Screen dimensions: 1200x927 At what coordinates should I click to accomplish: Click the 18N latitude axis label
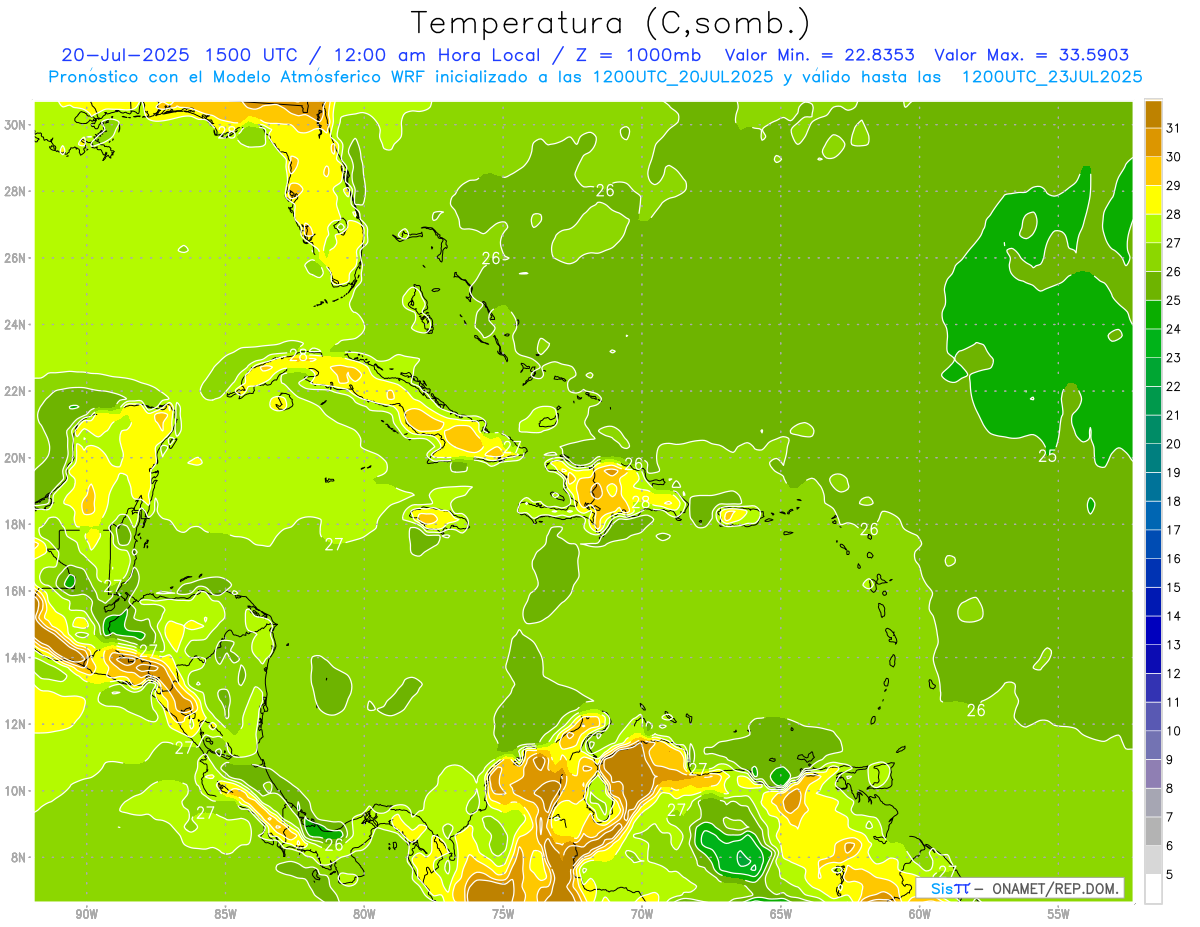15,524
